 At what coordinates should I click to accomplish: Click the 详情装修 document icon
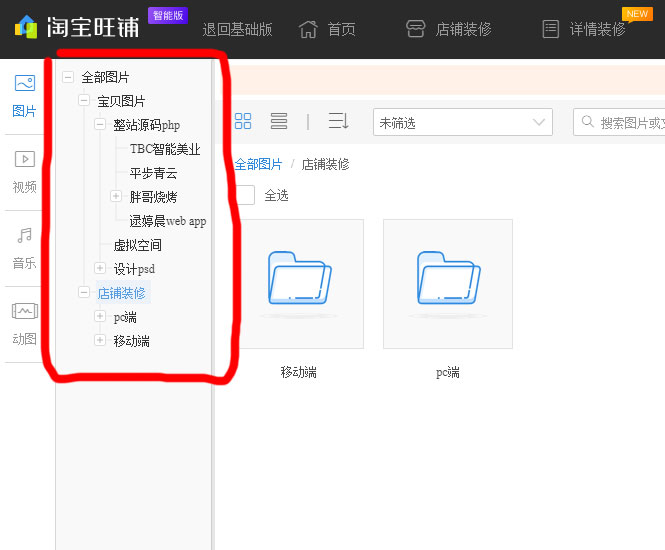550,29
